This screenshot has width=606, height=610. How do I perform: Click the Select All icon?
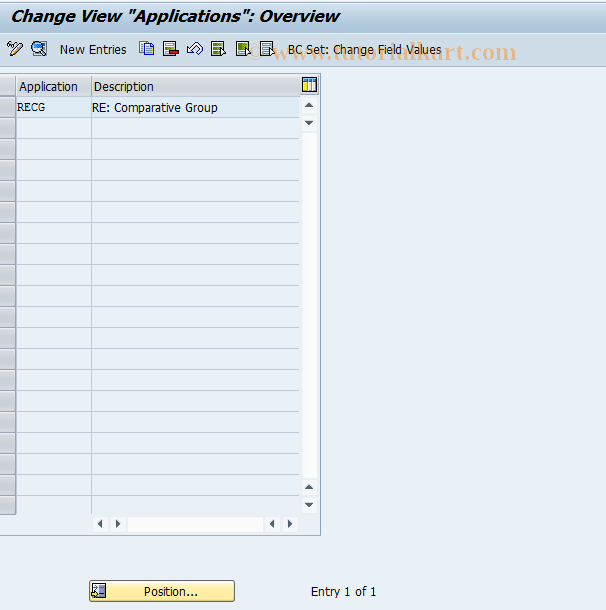coord(218,49)
